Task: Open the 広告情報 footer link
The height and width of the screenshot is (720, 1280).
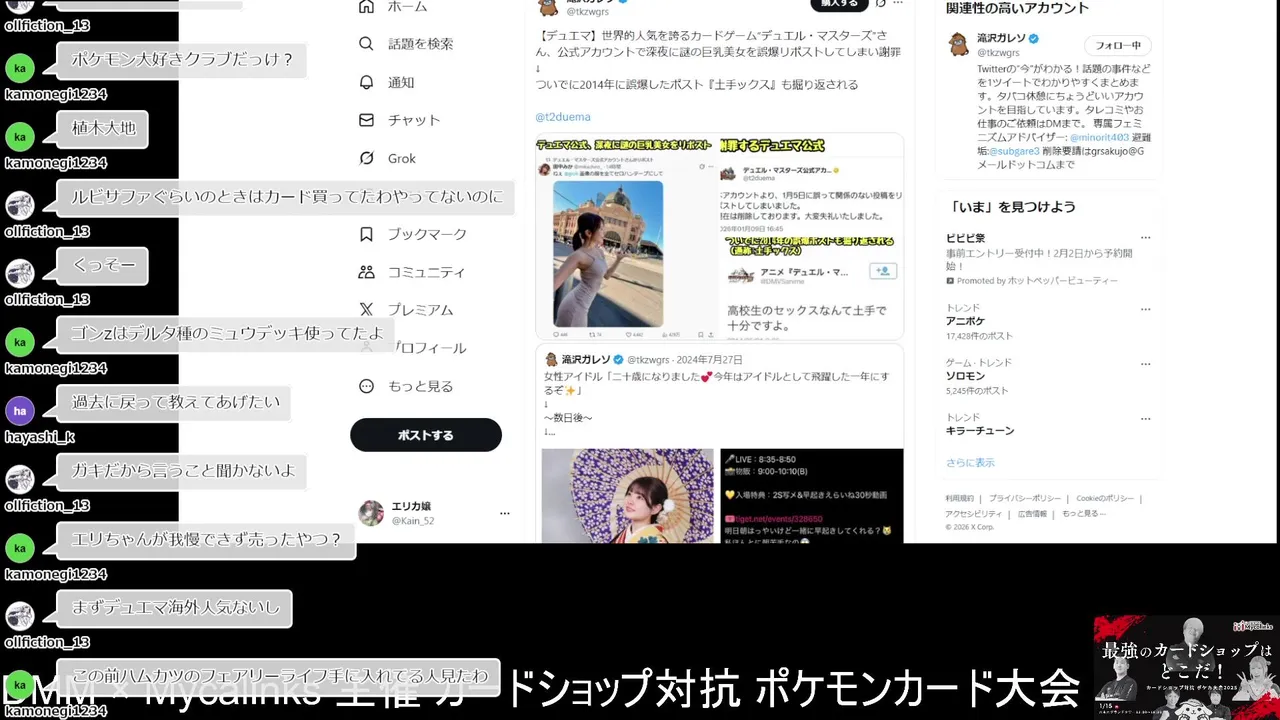Action: 1032,513
